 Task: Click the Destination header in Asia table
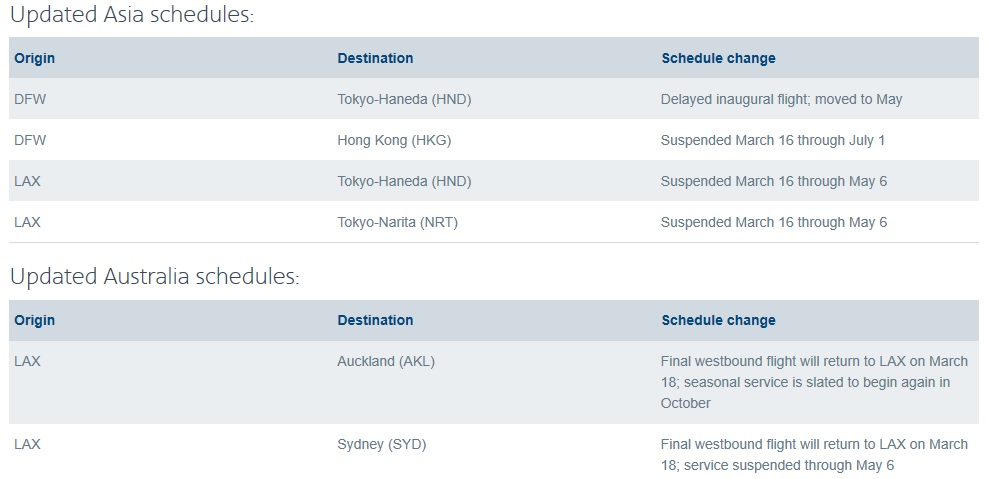(x=375, y=58)
